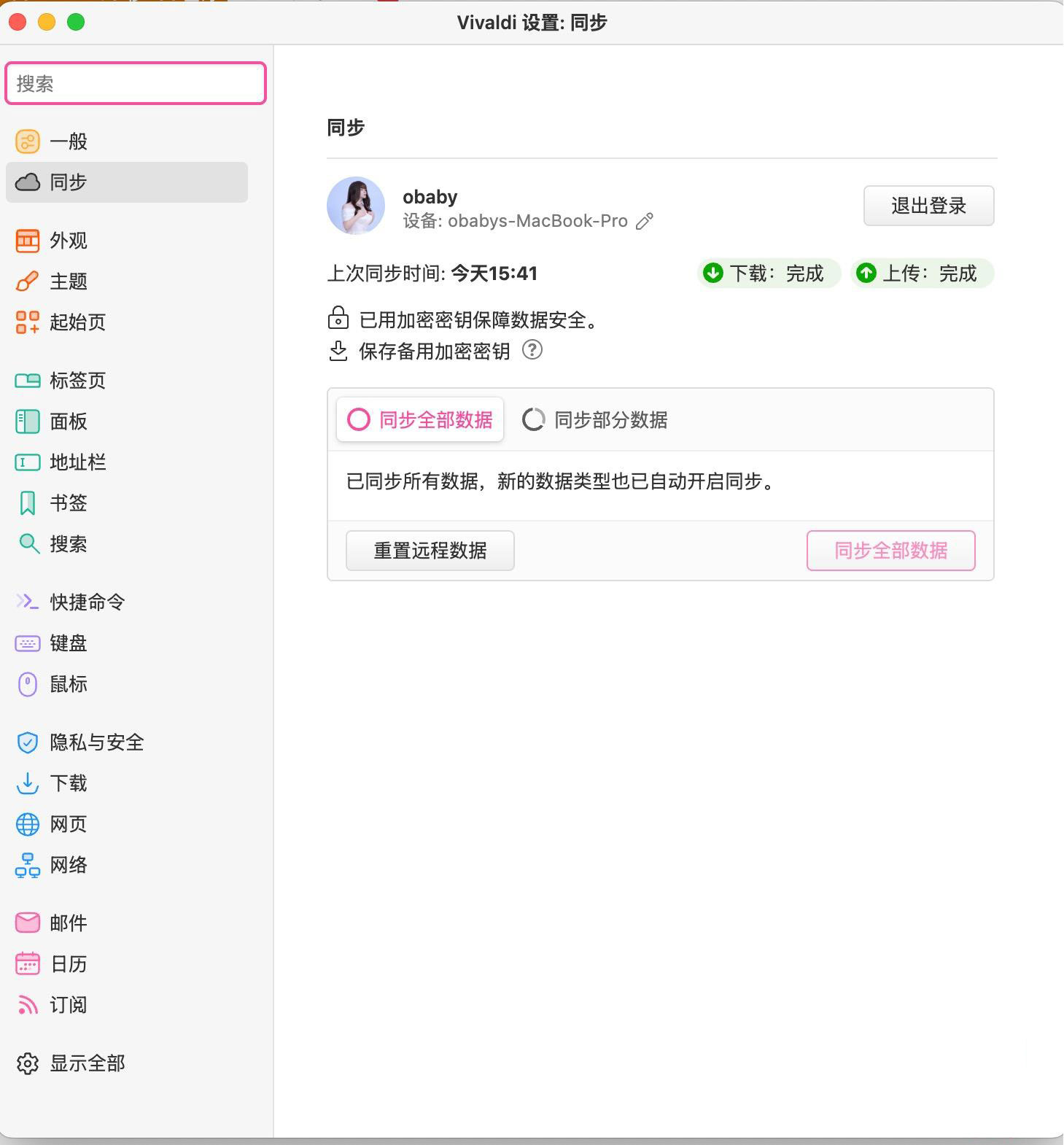Click the pink-outlined 同步全部数据 button
This screenshot has width=1064, height=1145.
(x=890, y=551)
